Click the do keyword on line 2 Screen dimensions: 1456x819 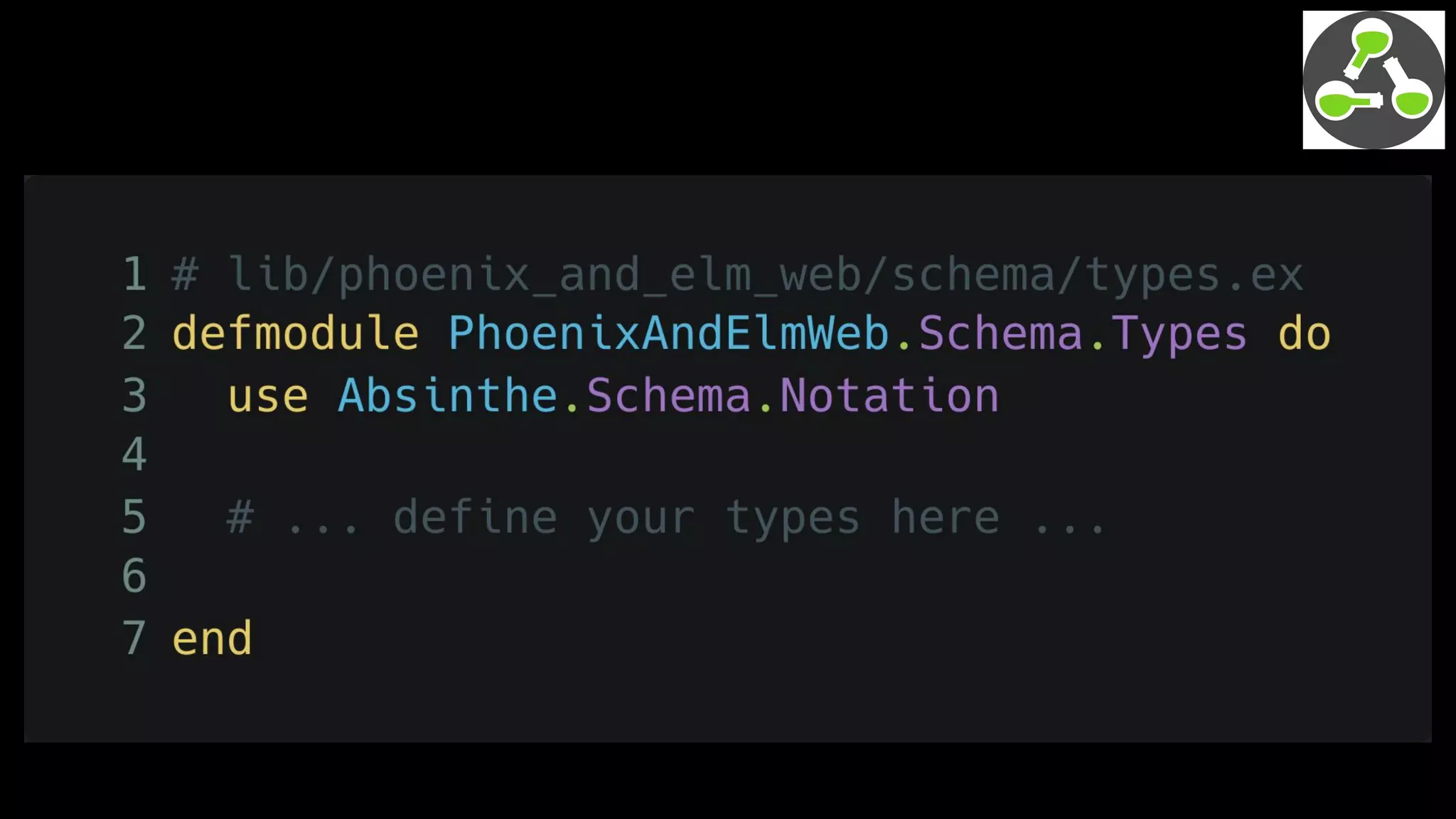1304,333
